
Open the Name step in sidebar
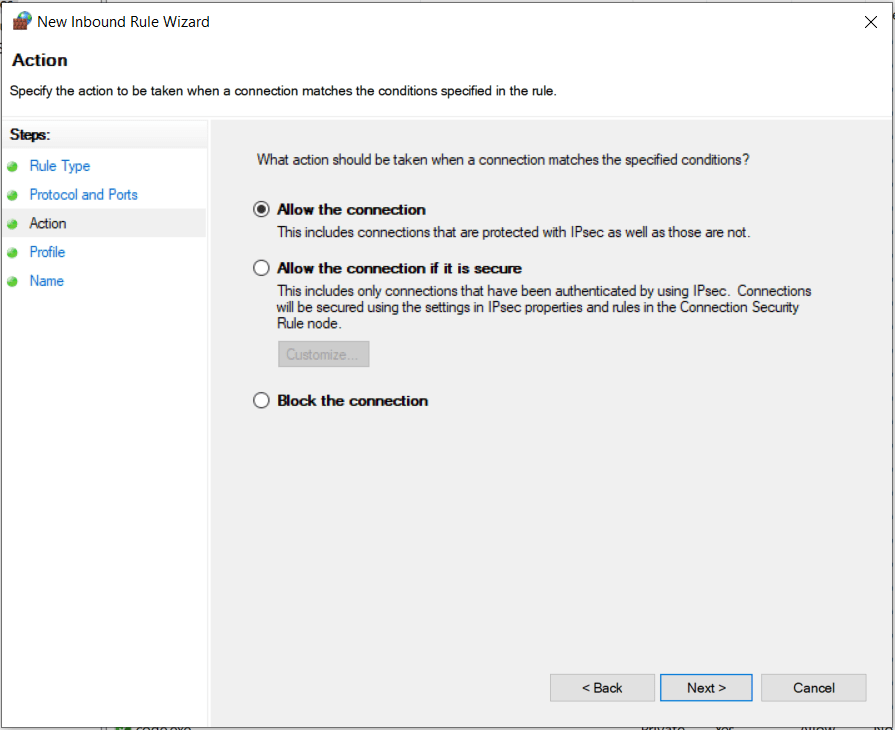click(47, 281)
